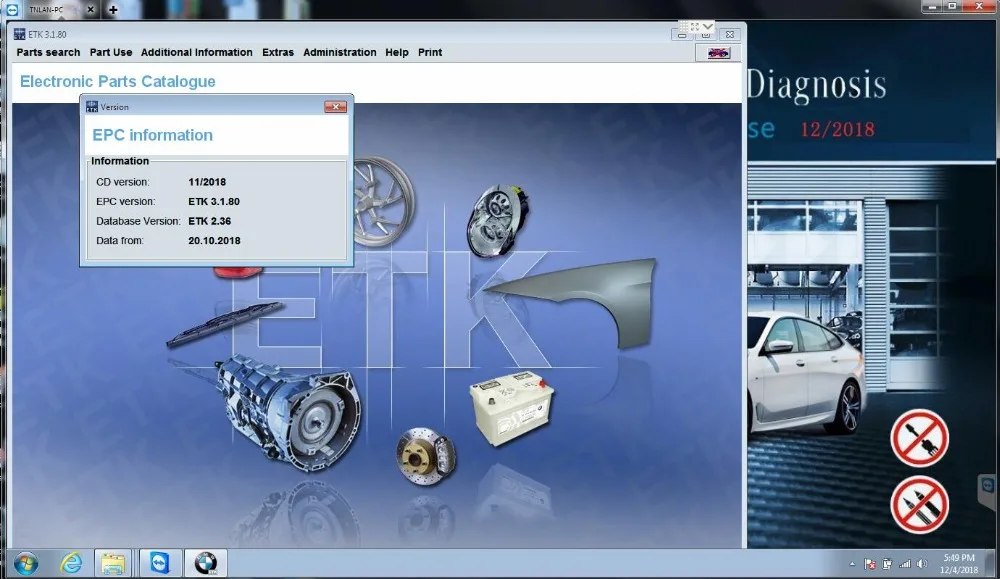Click the safely remove hardware tray icon
Viewport: 1000px width, 579px height.
click(x=887, y=564)
